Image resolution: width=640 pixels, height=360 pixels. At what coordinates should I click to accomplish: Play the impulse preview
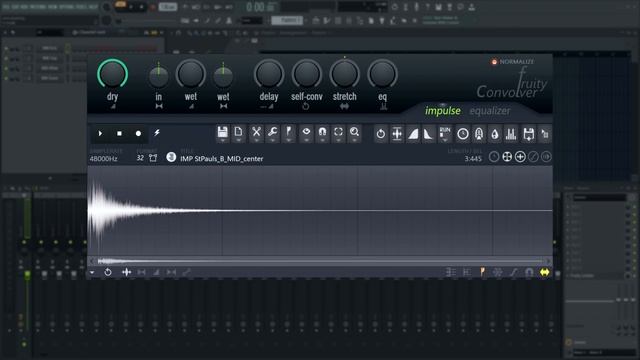[100, 133]
